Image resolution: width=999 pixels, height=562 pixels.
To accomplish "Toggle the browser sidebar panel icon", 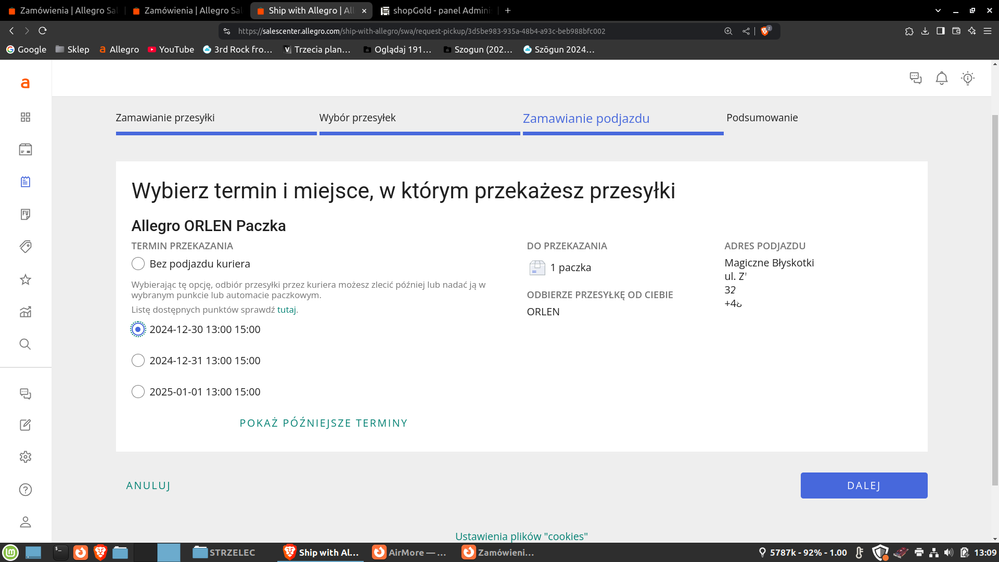I will coord(940,31).
